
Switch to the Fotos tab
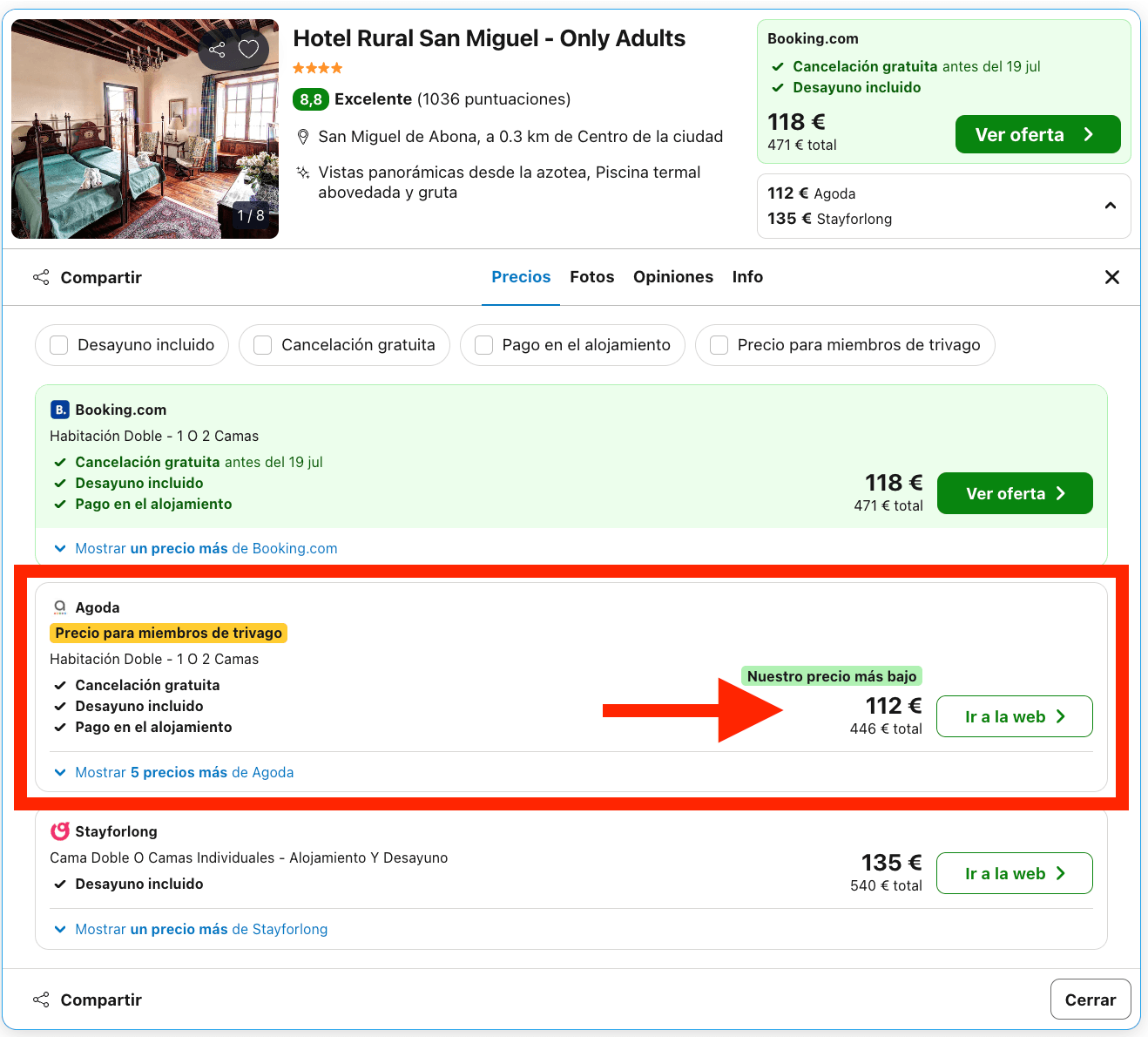[592, 277]
